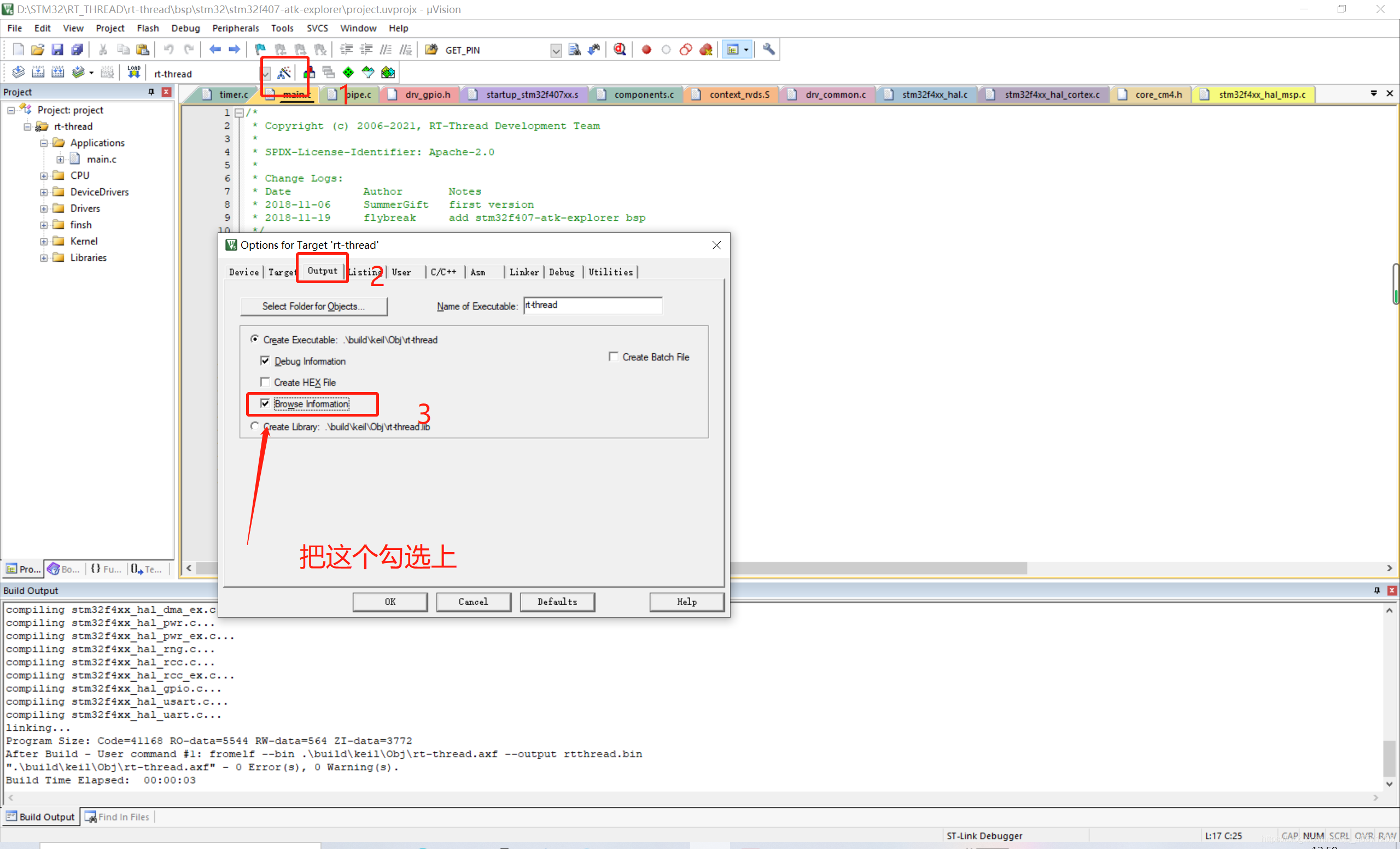Create a new file via toolbar

pos(18,49)
